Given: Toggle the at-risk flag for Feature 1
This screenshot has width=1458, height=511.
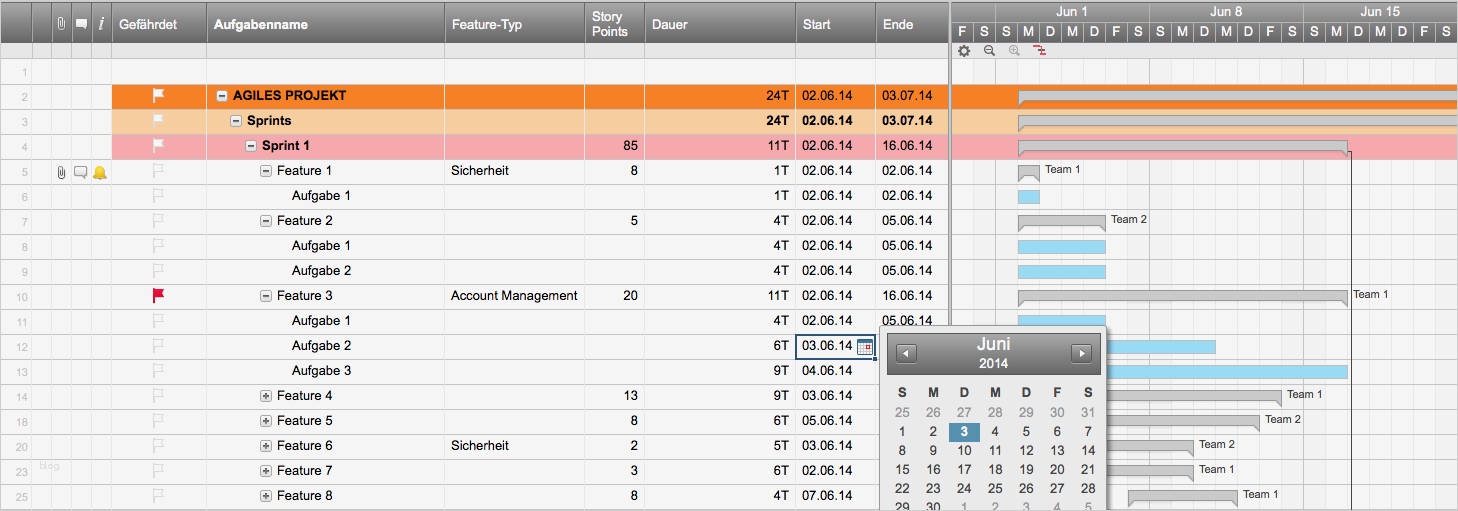Looking at the screenshot, I should pyautogui.click(x=158, y=171).
